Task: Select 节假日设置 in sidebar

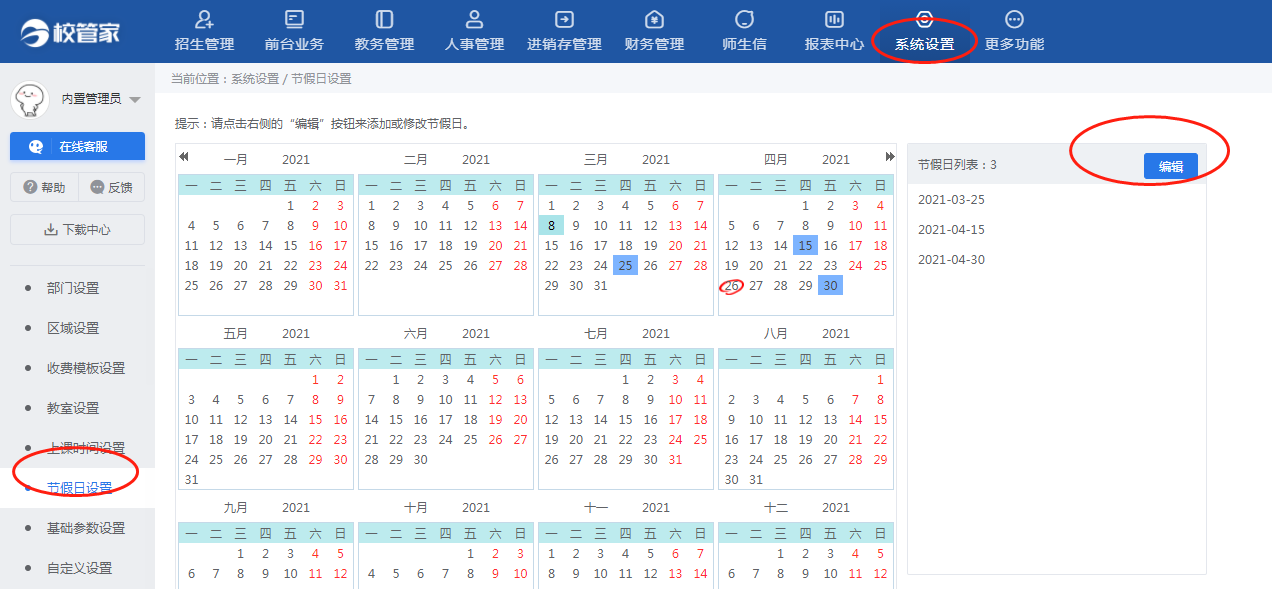Action: point(79,488)
